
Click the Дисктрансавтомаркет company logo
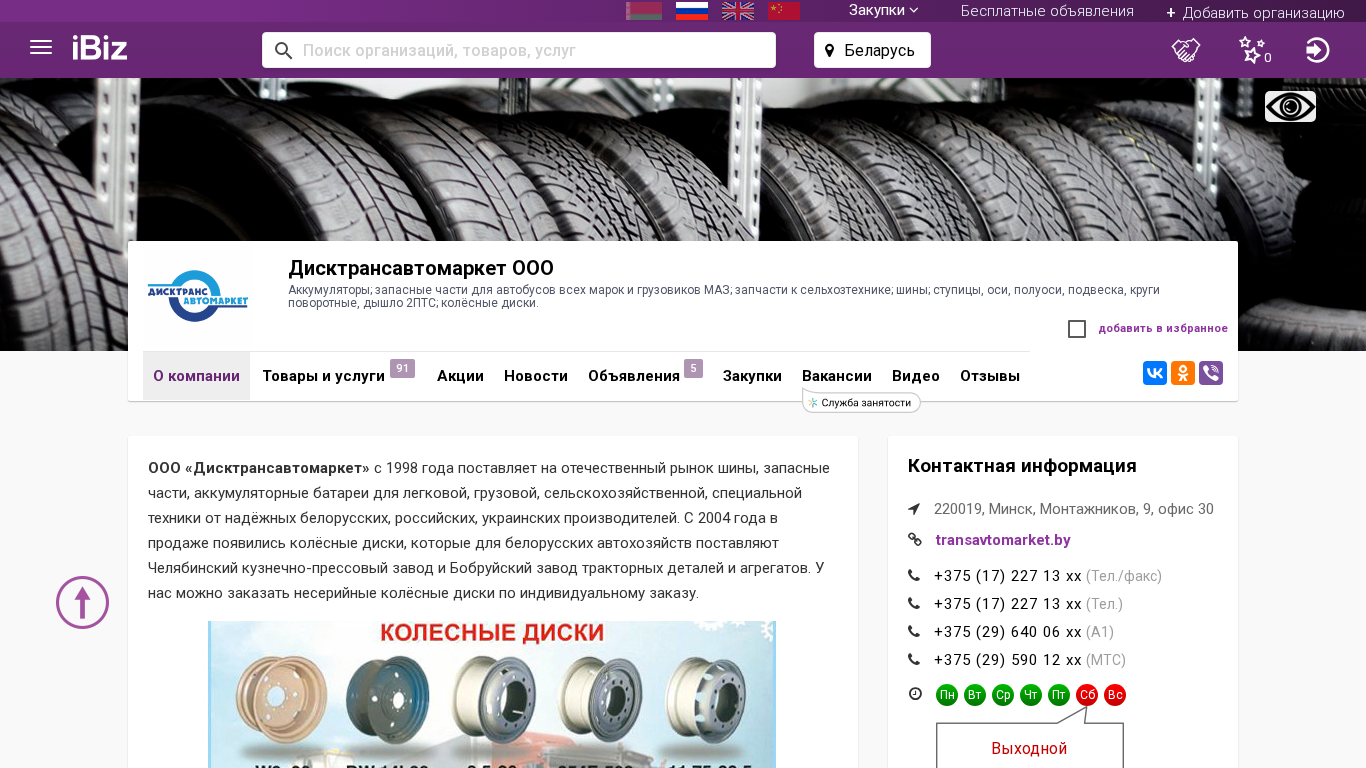(198, 296)
